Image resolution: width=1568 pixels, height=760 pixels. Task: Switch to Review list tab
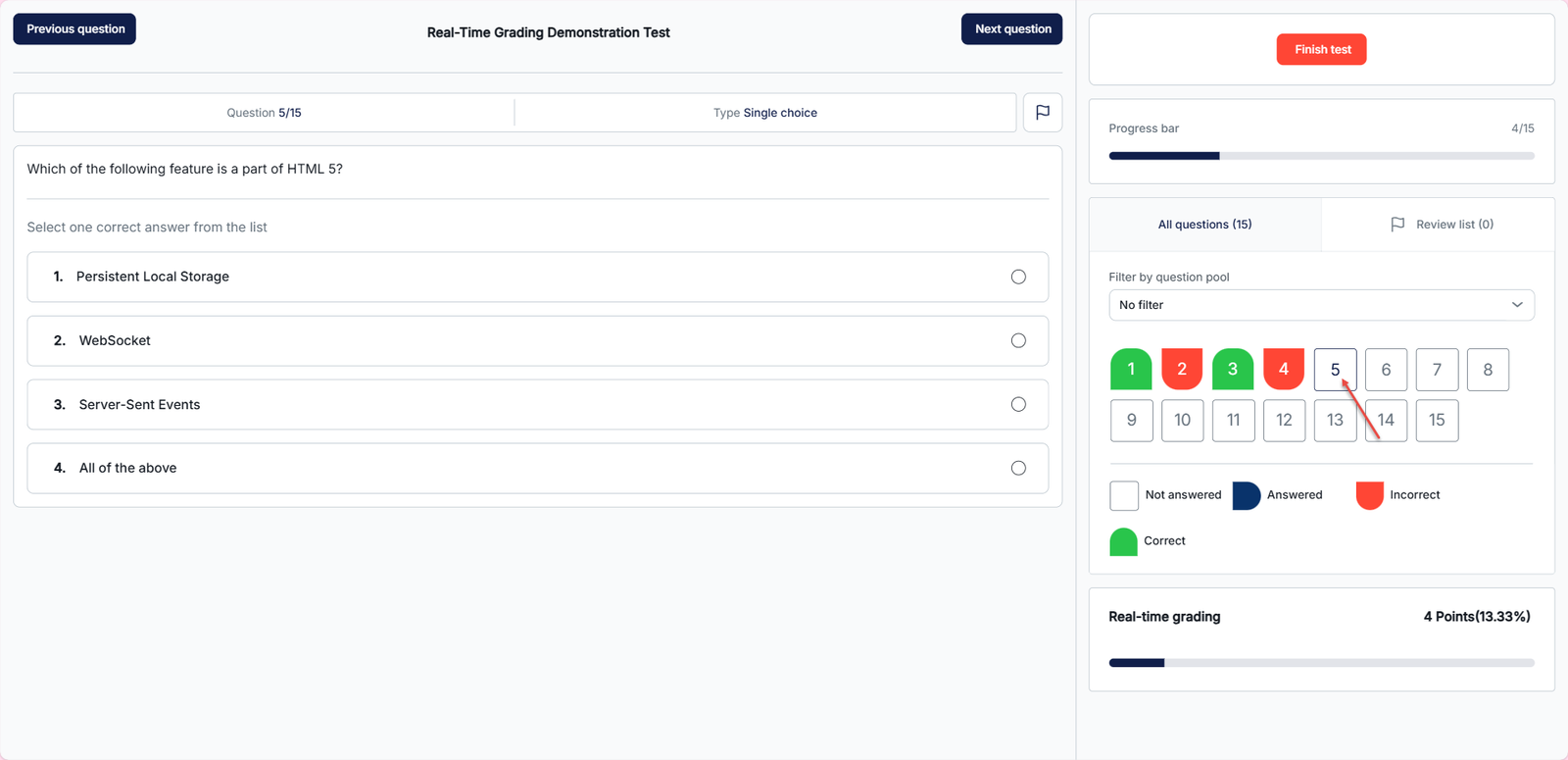click(1441, 225)
